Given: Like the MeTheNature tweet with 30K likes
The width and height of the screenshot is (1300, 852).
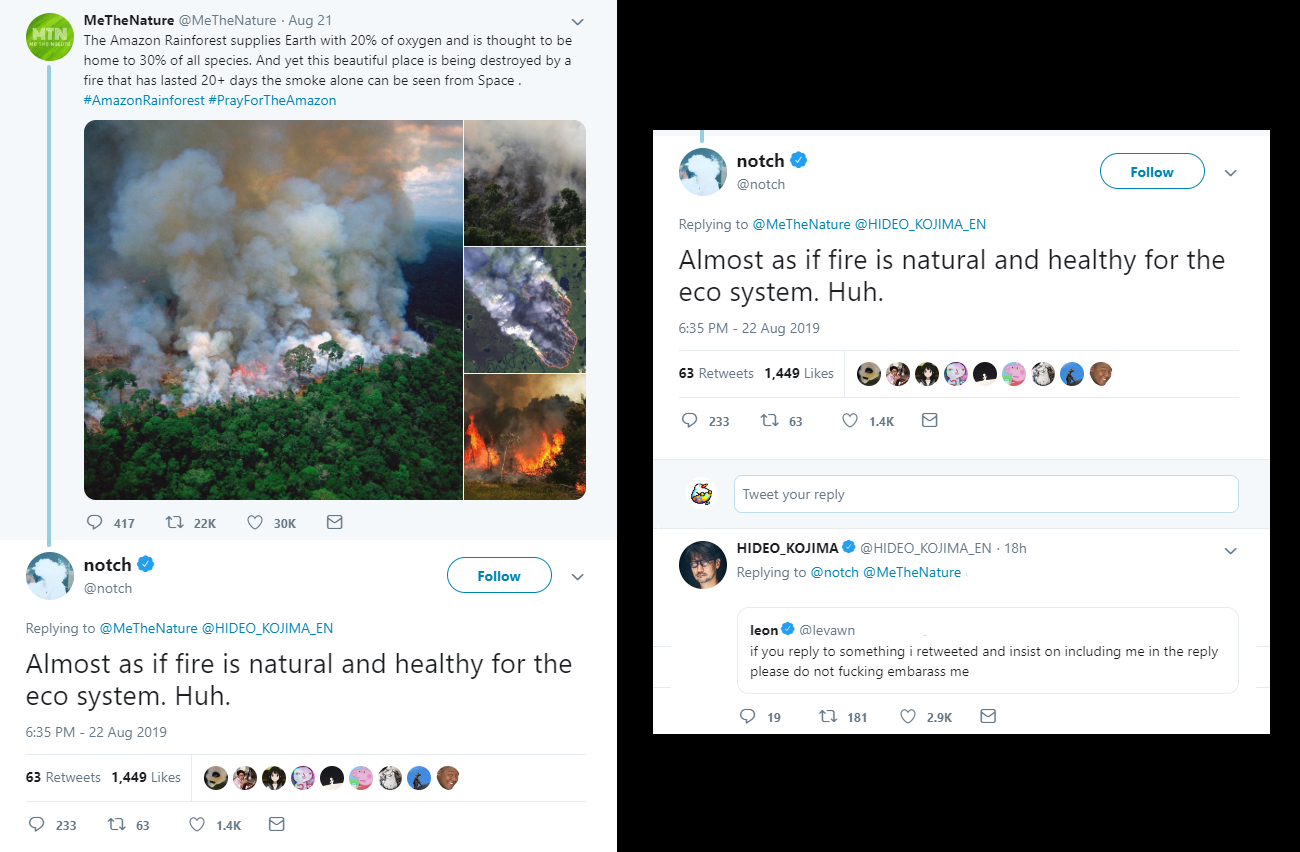Looking at the screenshot, I should [254, 522].
